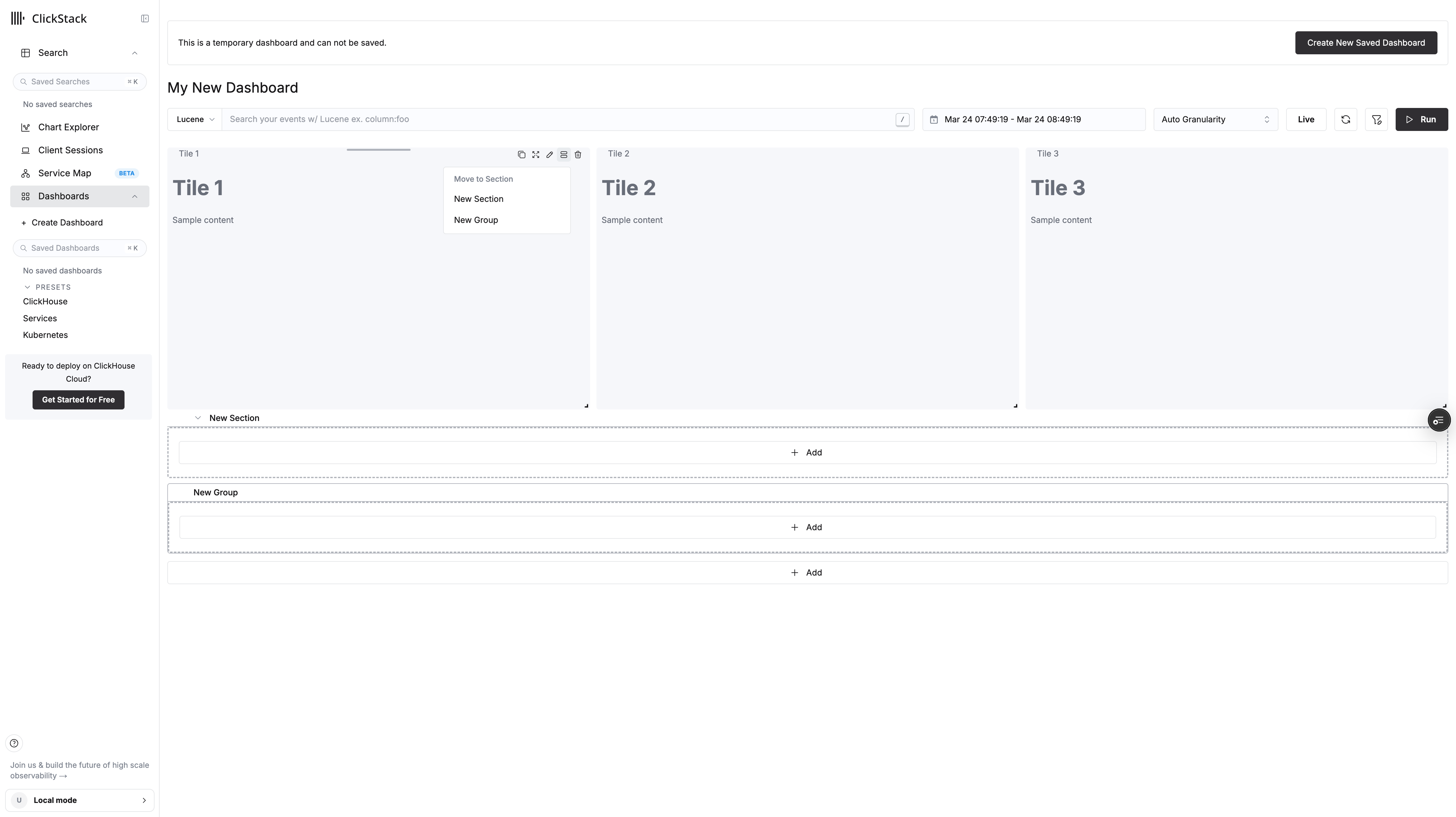Collapse the PRESETS list

tap(27, 287)
